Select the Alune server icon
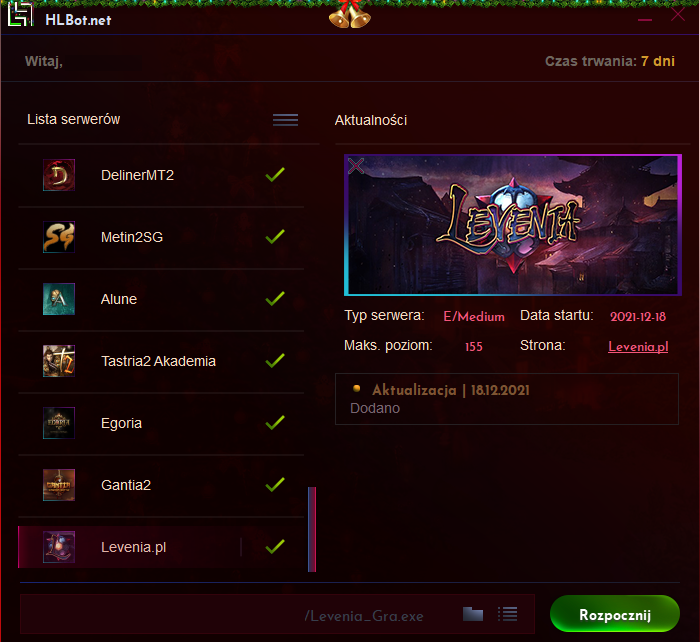 [x=59, y=299]
